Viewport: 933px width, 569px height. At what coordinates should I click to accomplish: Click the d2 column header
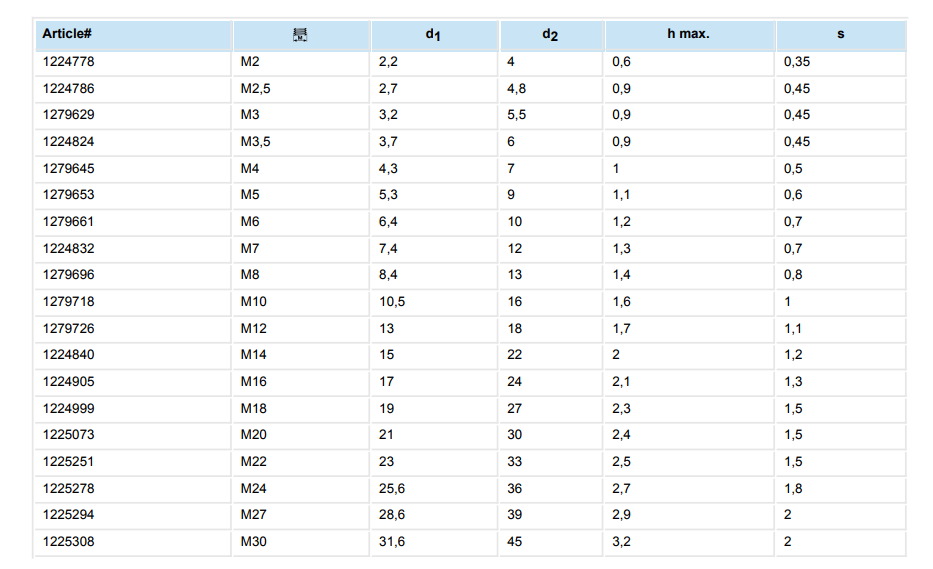pos(550,35)
